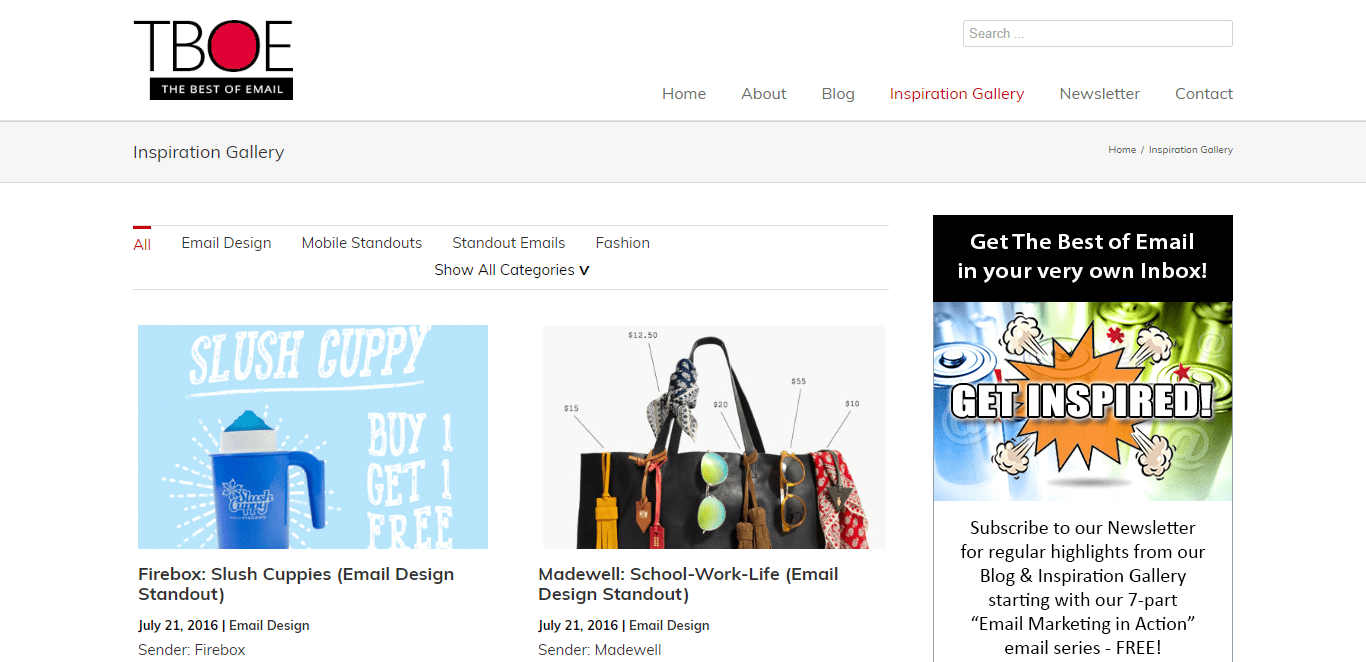This screenshot has width=1366, height=662.
Task: Open the Slush Cuppy email thumbnail
Action: pos(313,437)
